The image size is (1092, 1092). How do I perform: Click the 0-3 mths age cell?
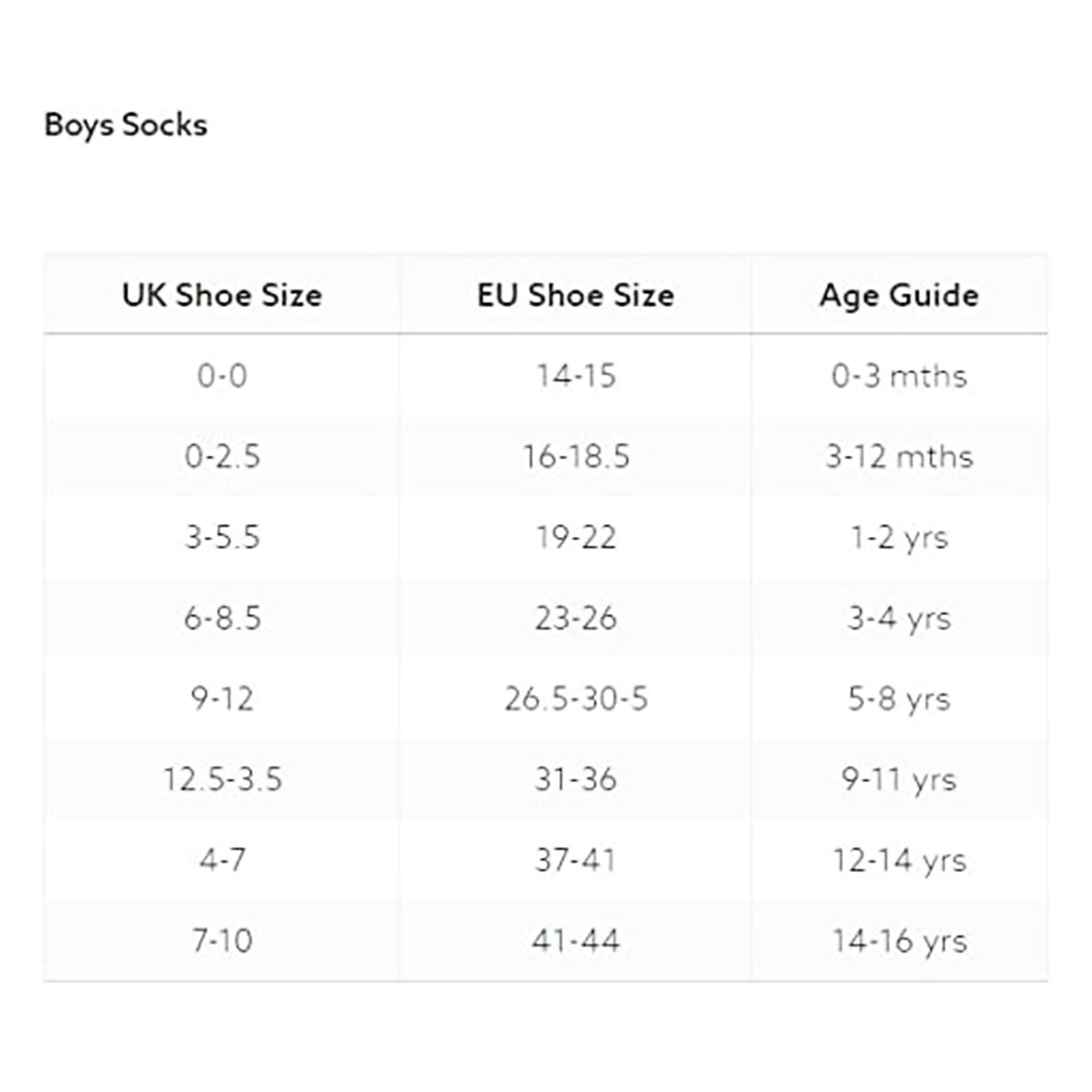(x=899, y=376)
